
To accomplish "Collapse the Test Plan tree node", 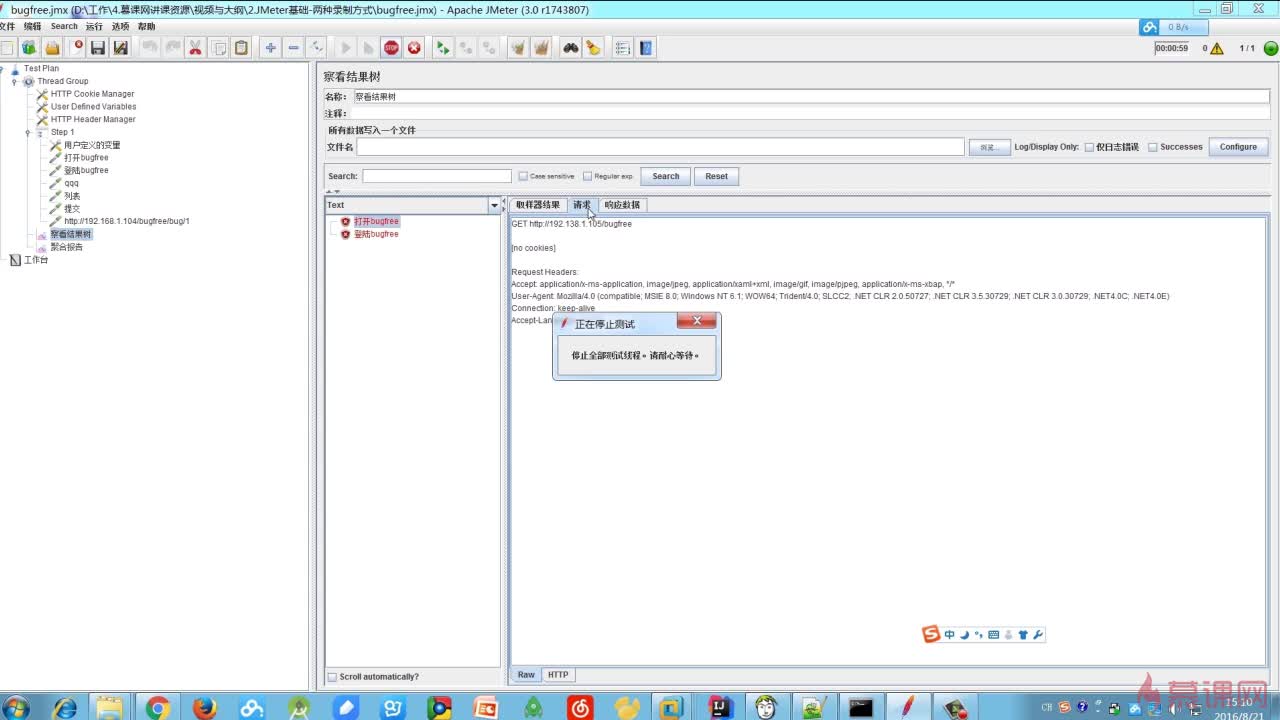I will click(3, 69).
